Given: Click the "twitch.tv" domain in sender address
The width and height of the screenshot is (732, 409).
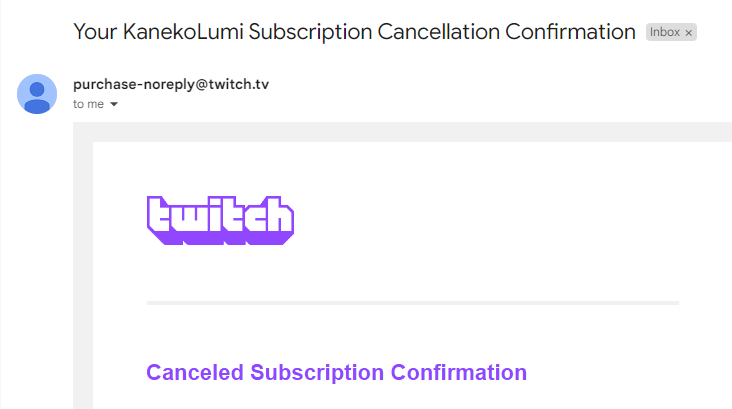Looking at the screenshot, I should [240, 84].
